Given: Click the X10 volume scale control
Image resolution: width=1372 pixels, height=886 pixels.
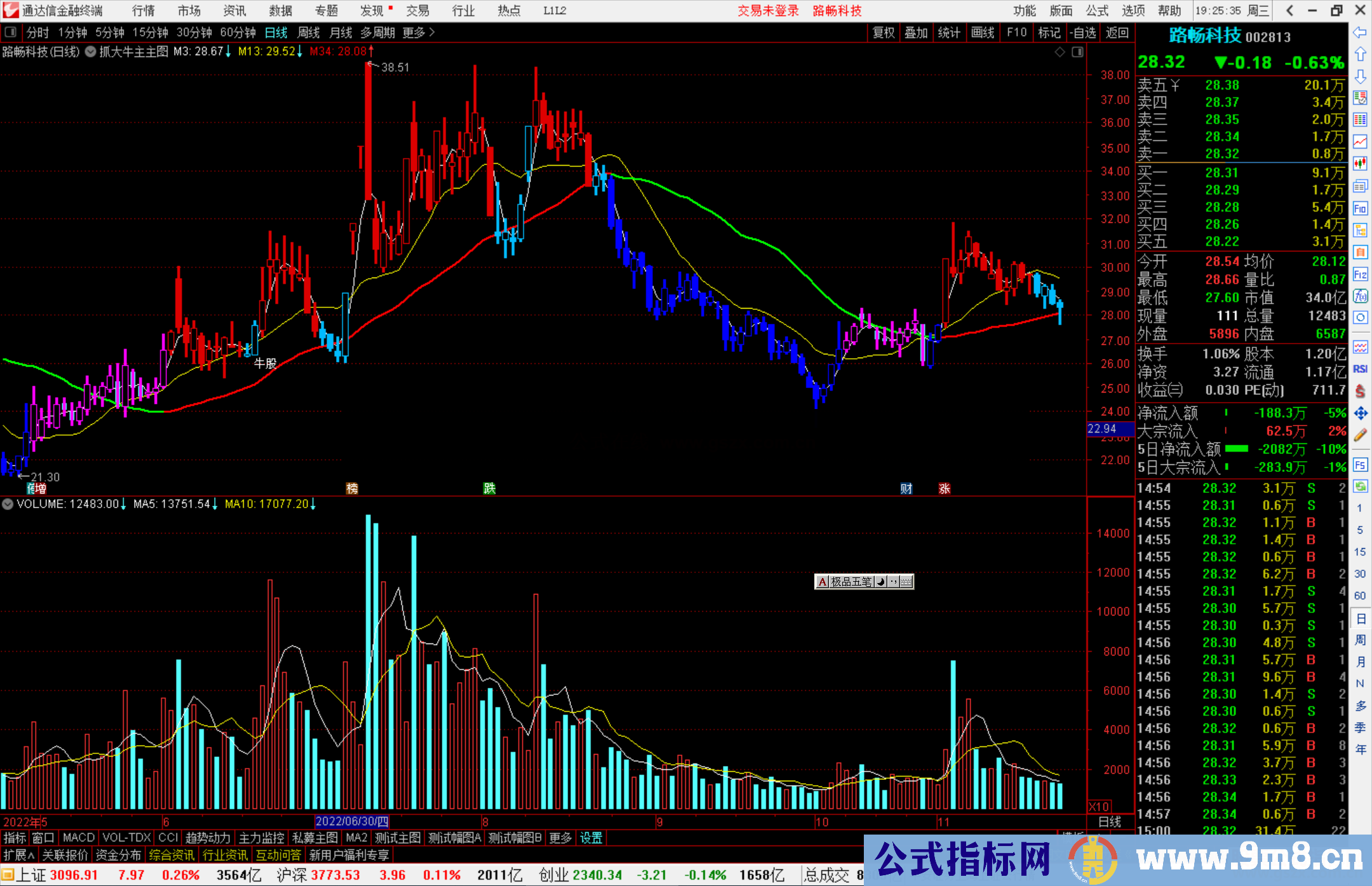Looking at the screenshot, I should [x=1100, y=806].
